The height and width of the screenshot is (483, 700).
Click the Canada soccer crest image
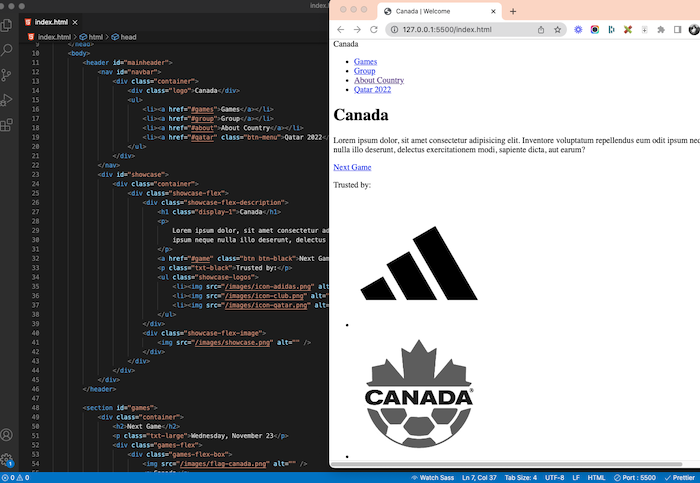click(419, 394)
